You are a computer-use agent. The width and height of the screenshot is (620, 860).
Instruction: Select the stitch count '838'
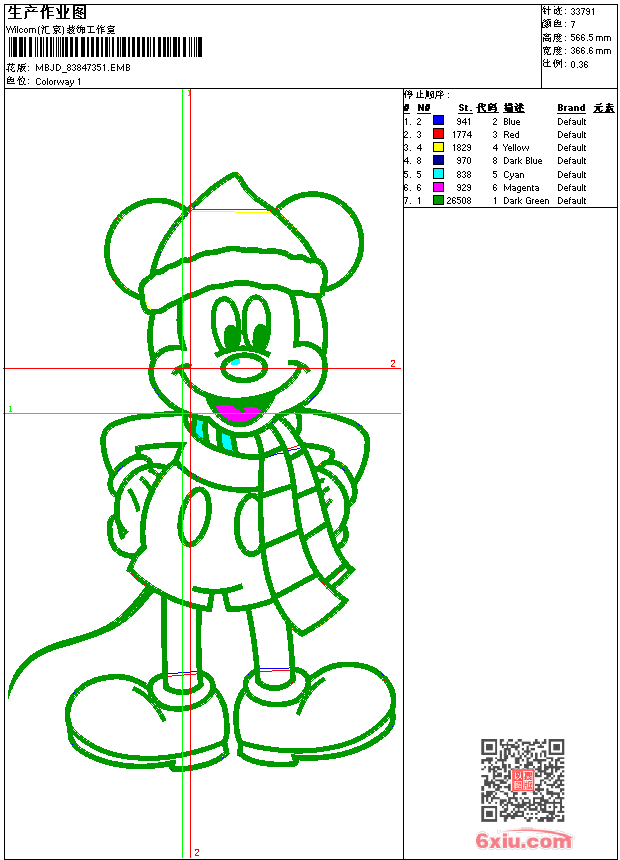coord(464,175)
